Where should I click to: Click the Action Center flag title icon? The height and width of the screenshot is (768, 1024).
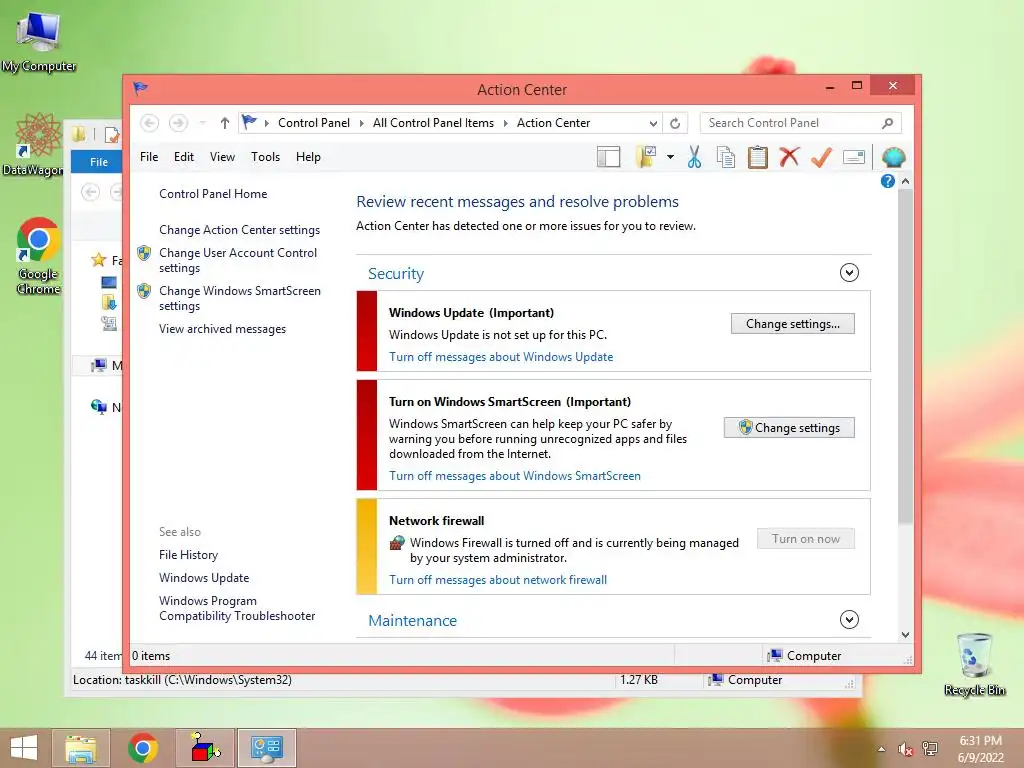tap(140, 88)
